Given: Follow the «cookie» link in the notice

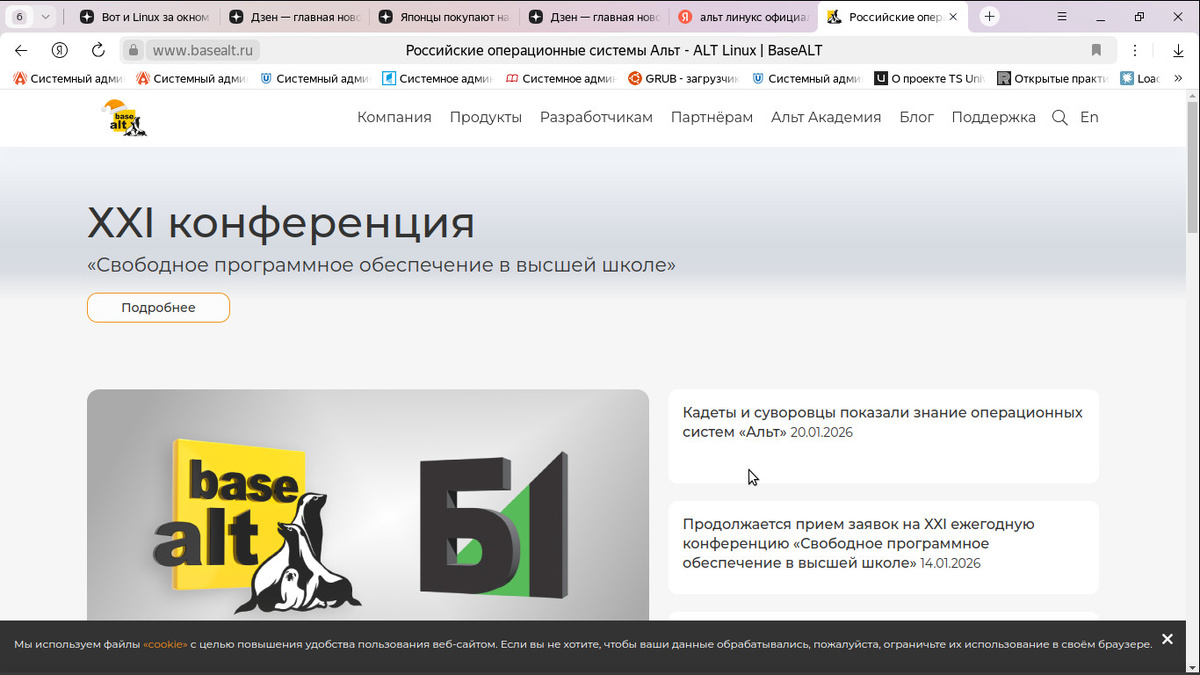Looking at the screenshot, I should (165, 644).
